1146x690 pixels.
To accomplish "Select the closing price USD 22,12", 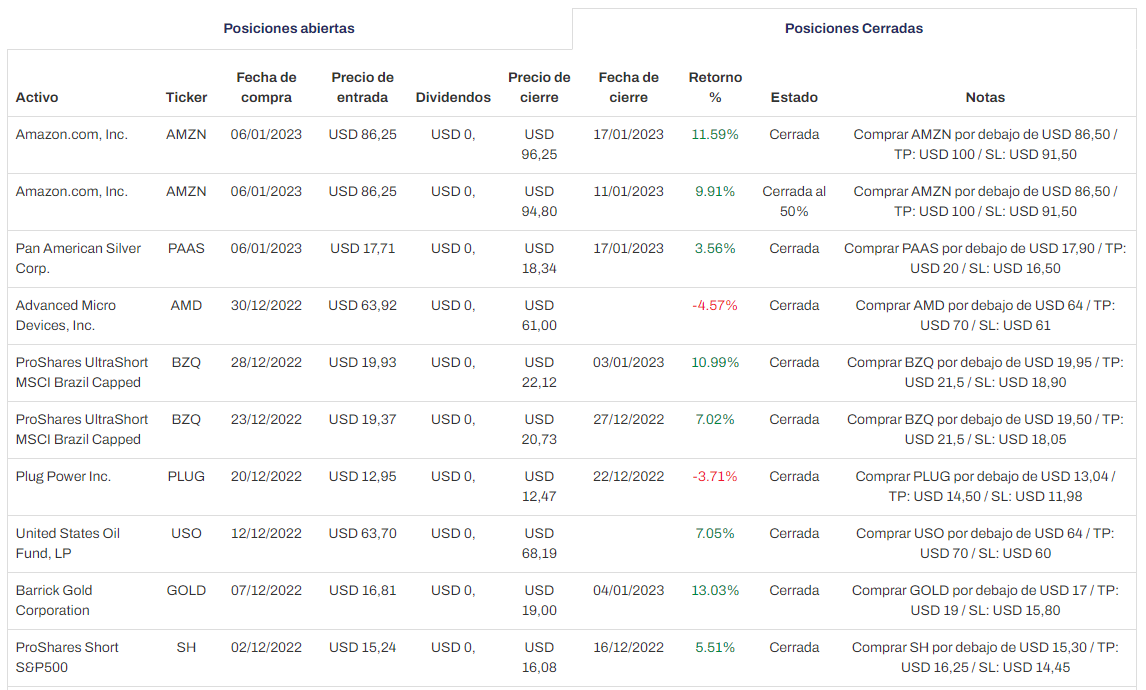I will click(539, 373).
